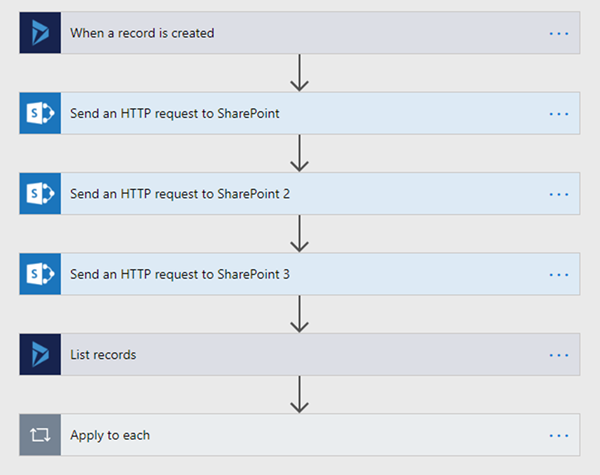Image resolution: width=600 pixels, height=475 pixels.
Task: Click the SharePoint icon on HTTP request 2
Action: 40,193
